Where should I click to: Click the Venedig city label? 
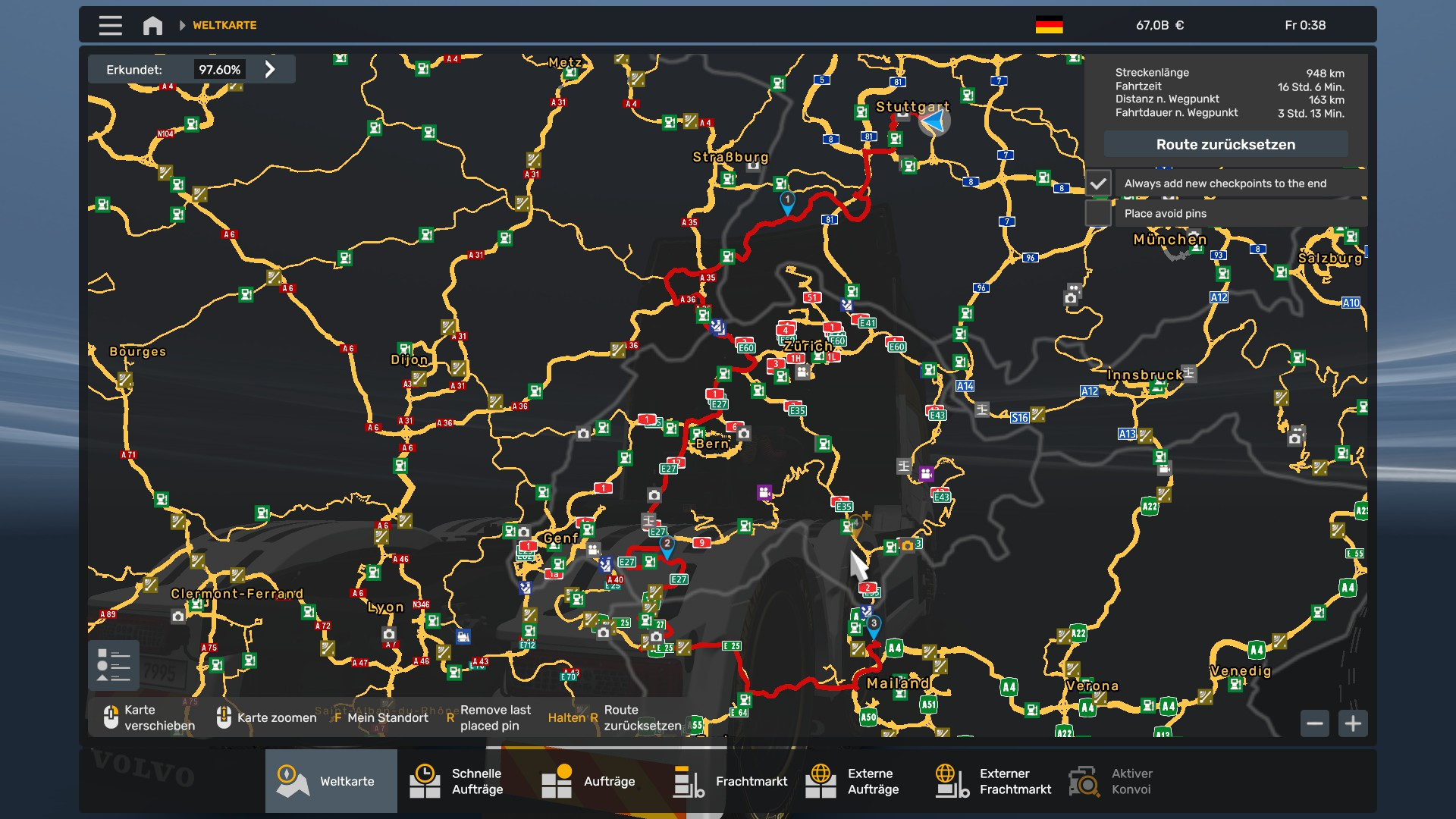pyautogui.click(x=1240, y=671)
